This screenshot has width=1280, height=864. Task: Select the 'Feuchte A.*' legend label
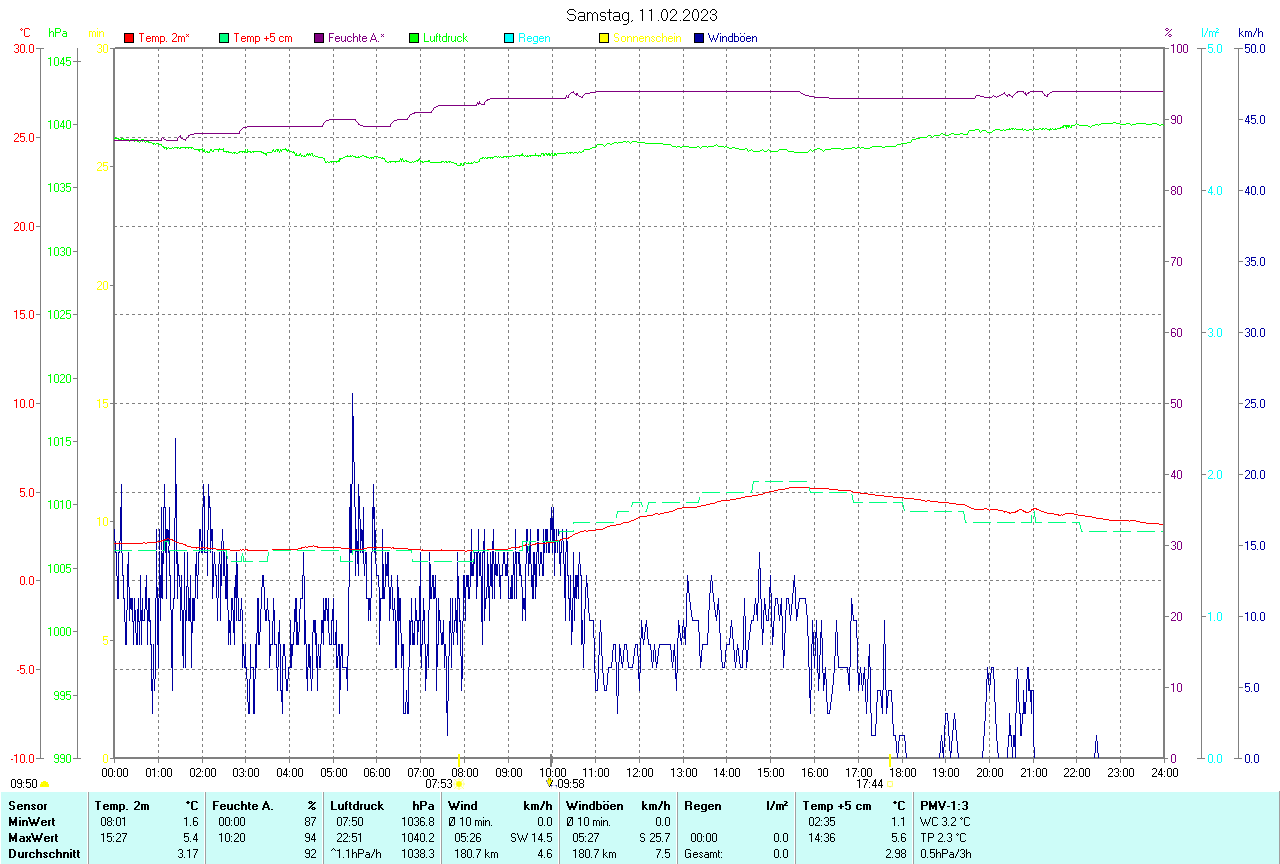pos(356,38)
